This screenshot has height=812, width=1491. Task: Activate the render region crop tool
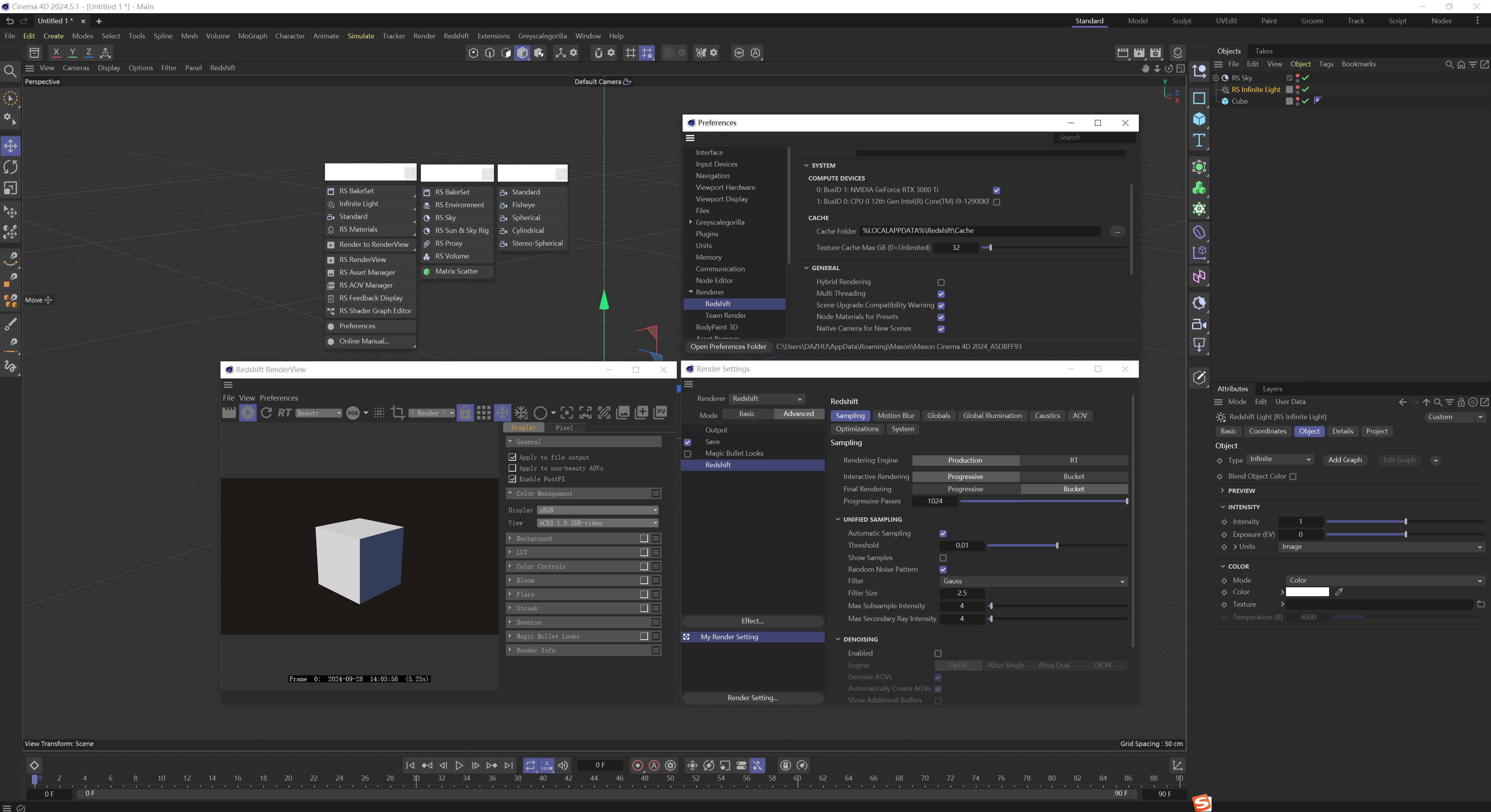398,413
